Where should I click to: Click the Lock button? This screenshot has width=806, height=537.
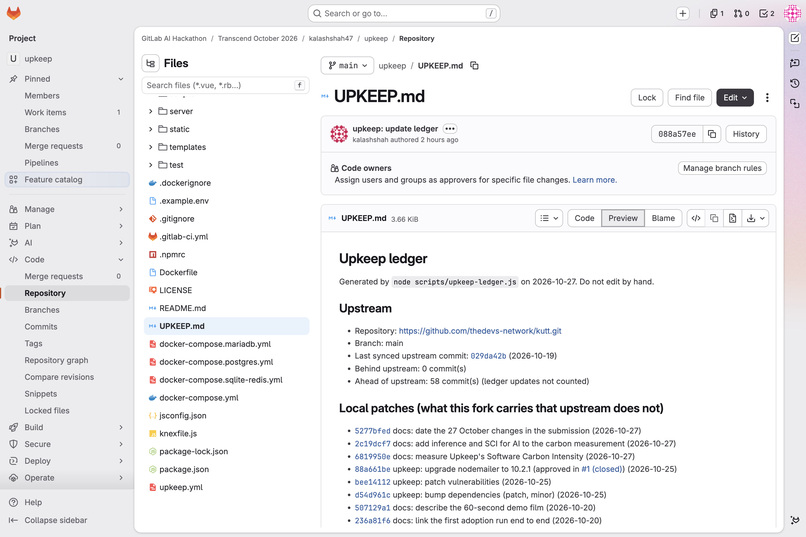[x=647, y=98]
